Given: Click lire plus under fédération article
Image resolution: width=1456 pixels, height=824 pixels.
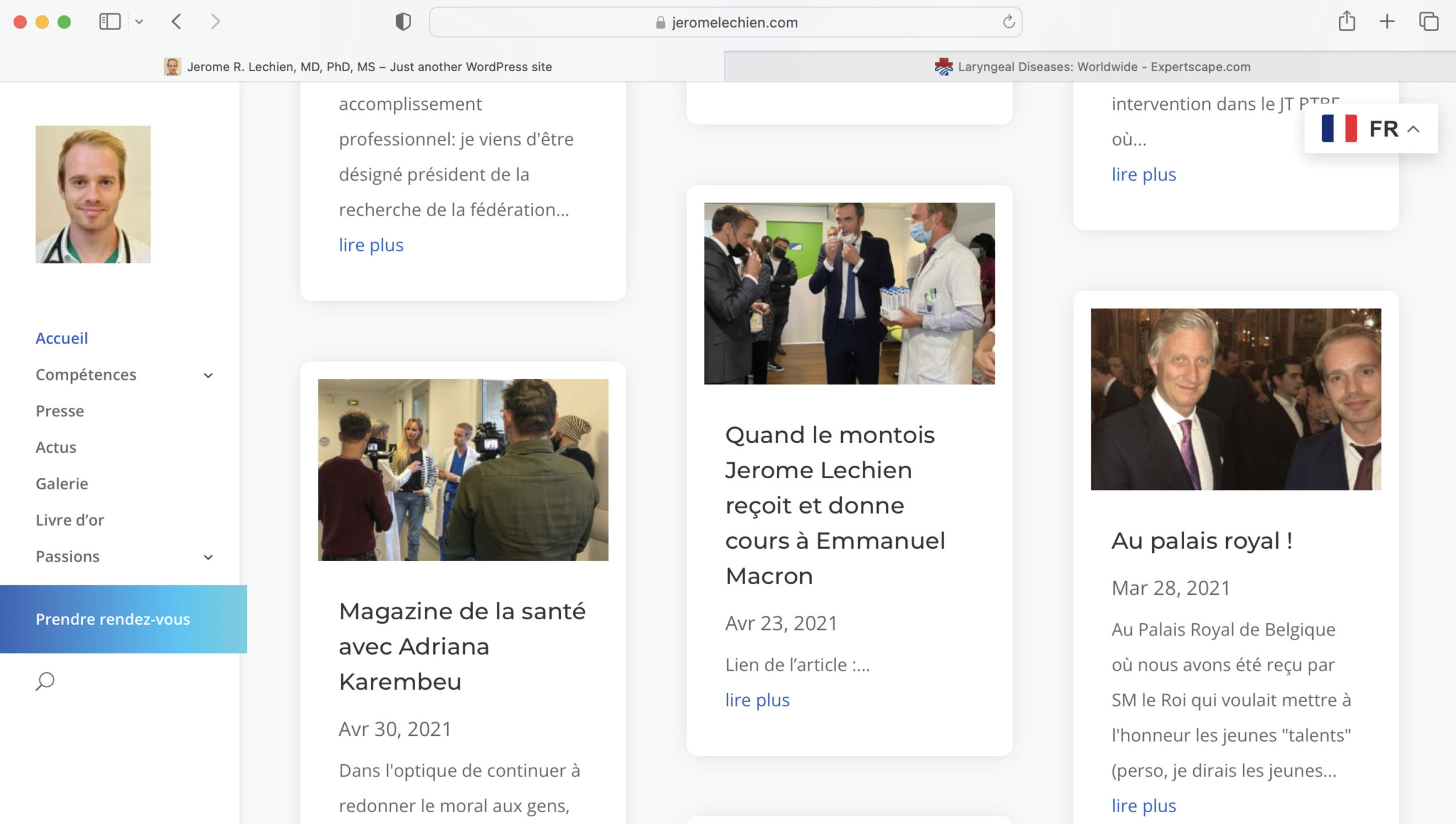Looking at the screenshot, I should pyautogui.click(x=371, y=245).
